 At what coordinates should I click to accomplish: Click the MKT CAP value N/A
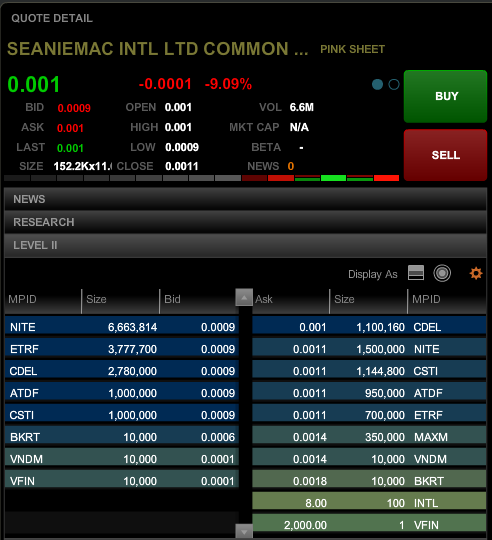coord(299,127)
